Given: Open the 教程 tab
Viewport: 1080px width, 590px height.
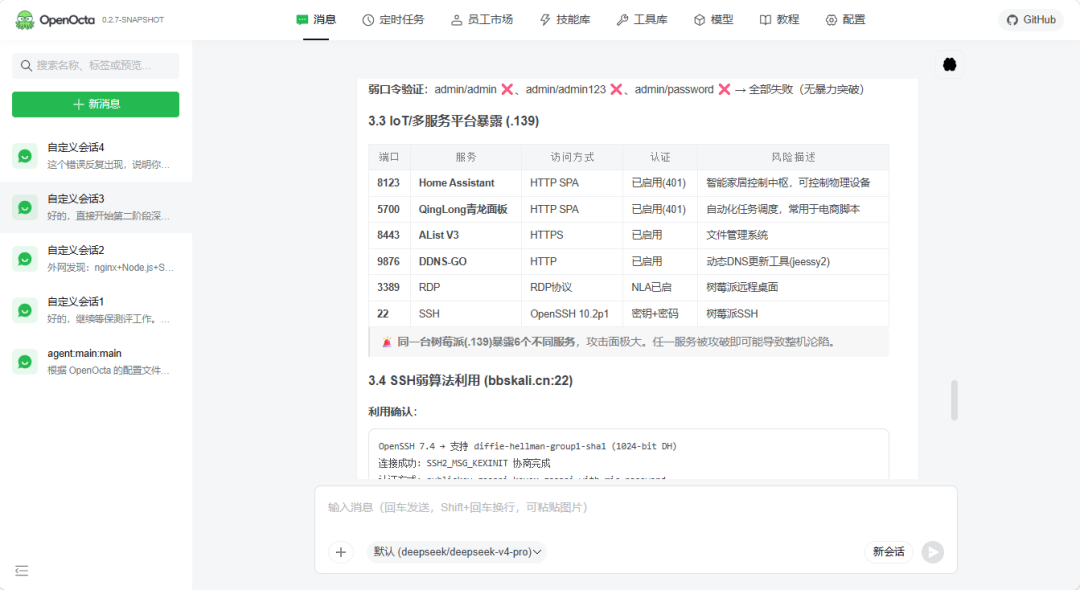Looking at the screenshot, I should pos(780,20).
